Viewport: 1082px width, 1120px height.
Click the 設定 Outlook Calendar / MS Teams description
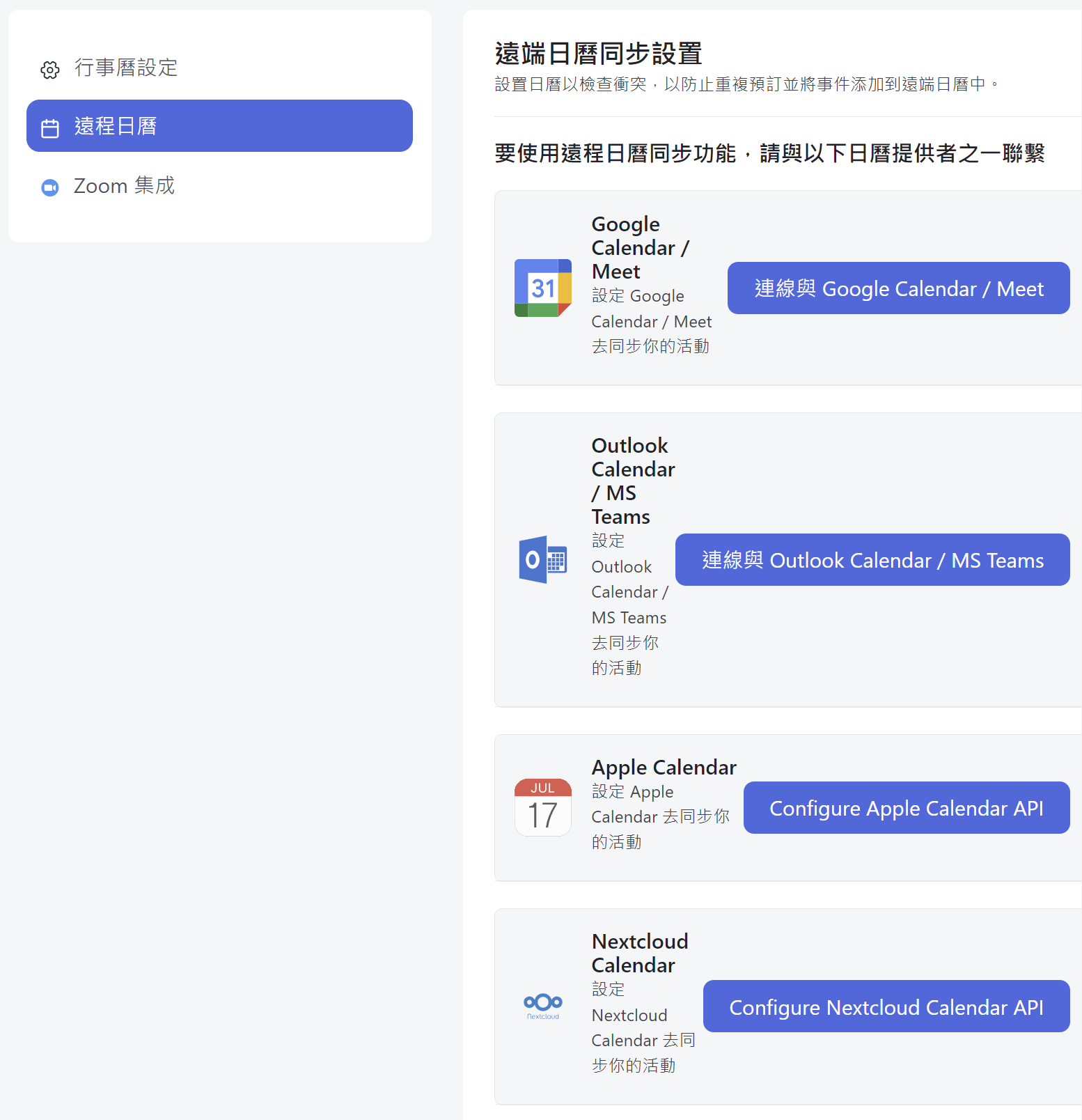pyautogui.click(x=630, y=604)
